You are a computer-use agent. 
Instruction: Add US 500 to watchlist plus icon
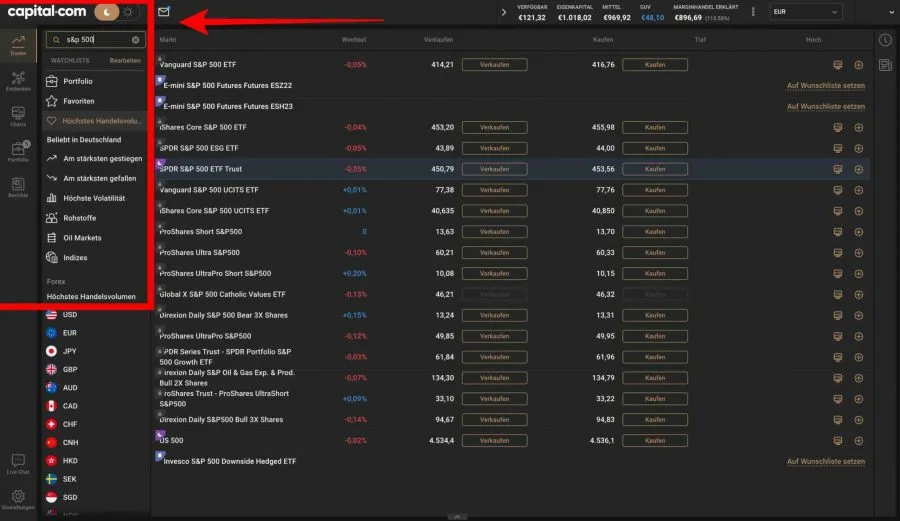(x=858, y=441)
